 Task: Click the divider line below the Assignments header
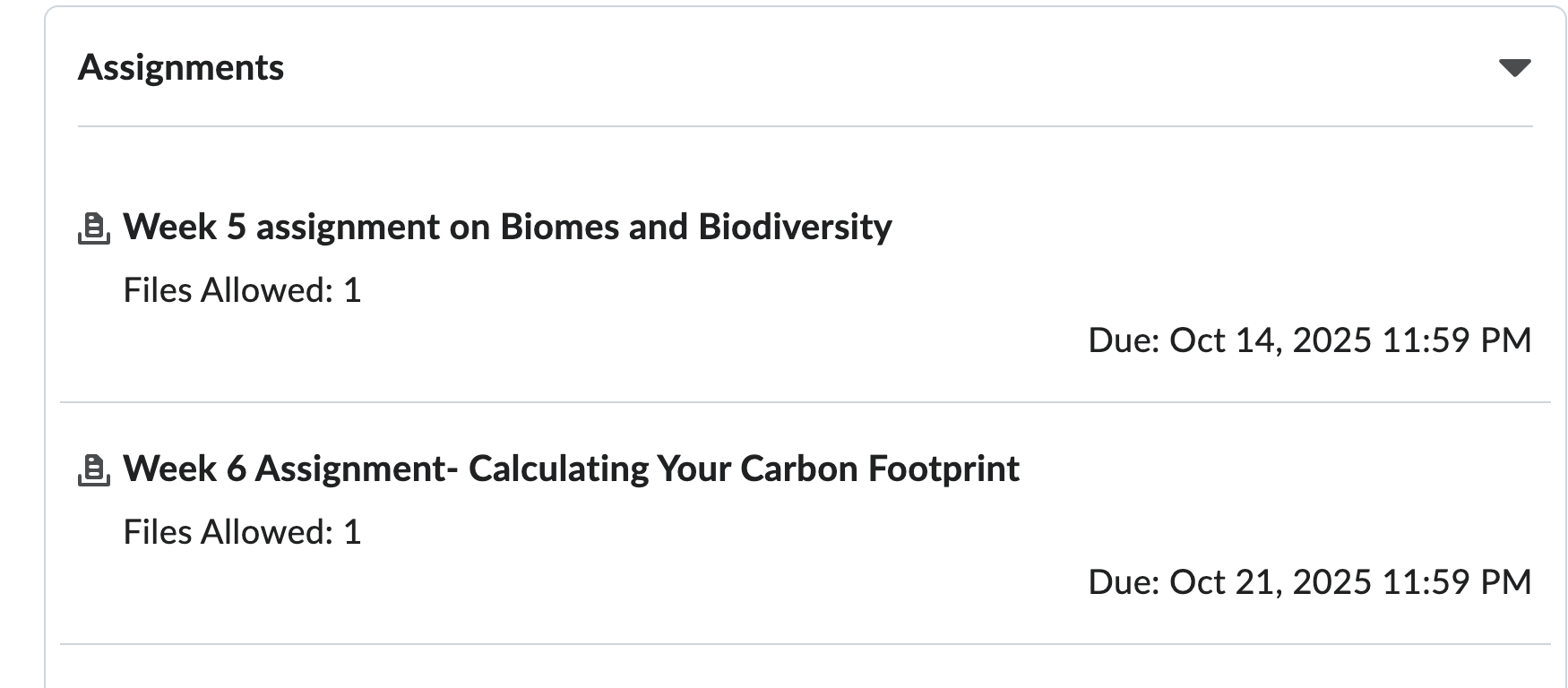click(x=805, y=126)
